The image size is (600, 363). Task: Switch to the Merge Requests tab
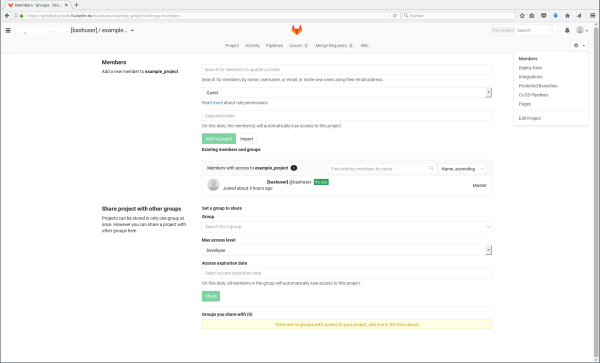coord(334,46)
